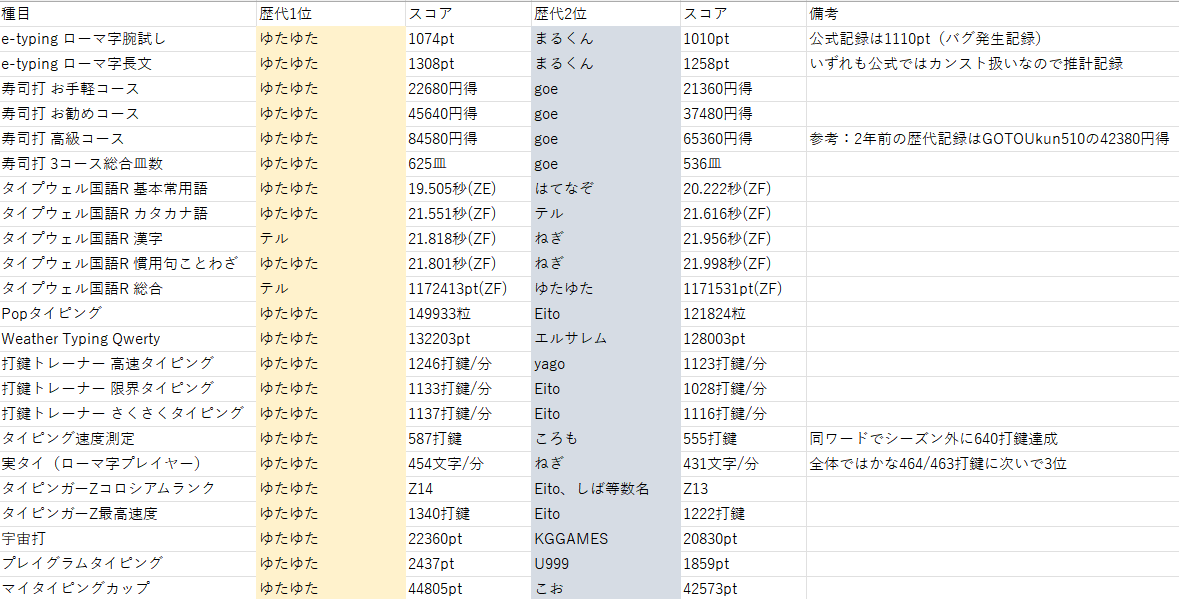The height and width of the screenshot is (599, 1179).
Task: Select the ころも cell
Action: pos(605,438)
